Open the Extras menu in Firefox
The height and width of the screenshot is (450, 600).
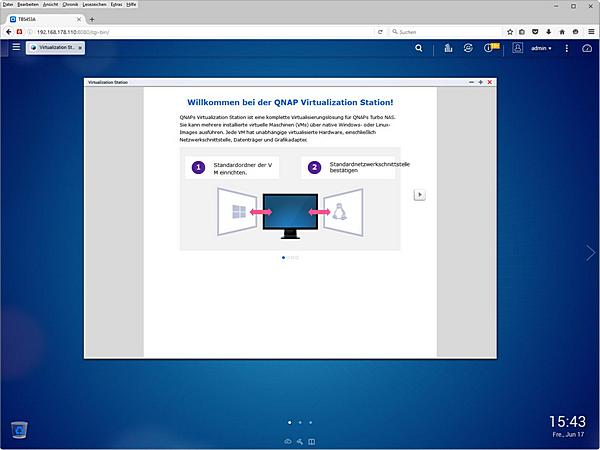coord(116,4)
